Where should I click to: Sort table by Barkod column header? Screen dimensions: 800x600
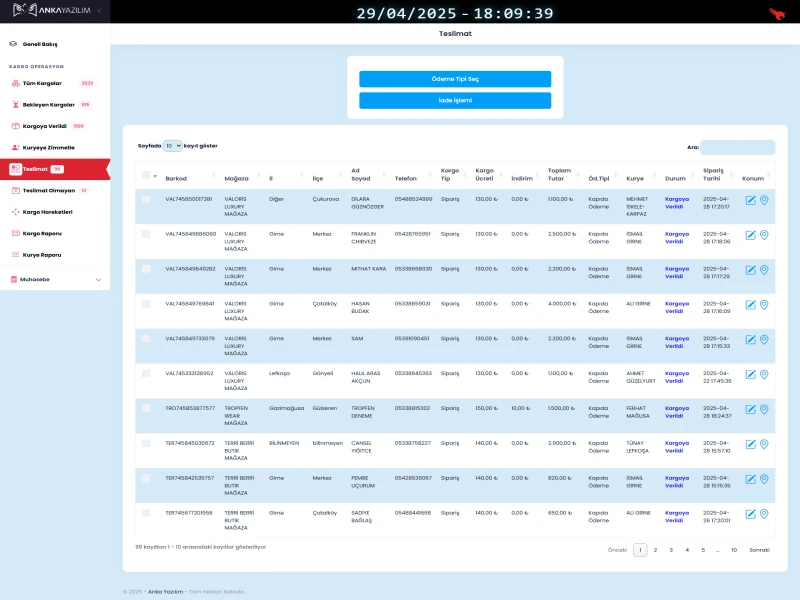point(176,178)
